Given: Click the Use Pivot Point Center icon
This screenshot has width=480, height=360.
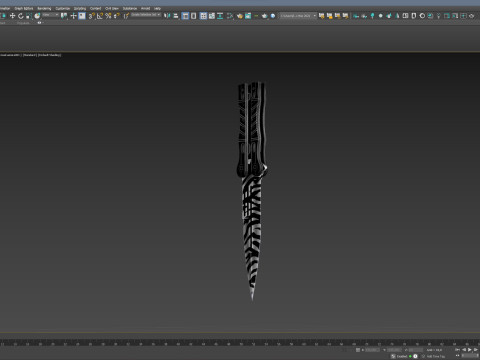Looking at the screenshot, I should click(x=64, y=16).
